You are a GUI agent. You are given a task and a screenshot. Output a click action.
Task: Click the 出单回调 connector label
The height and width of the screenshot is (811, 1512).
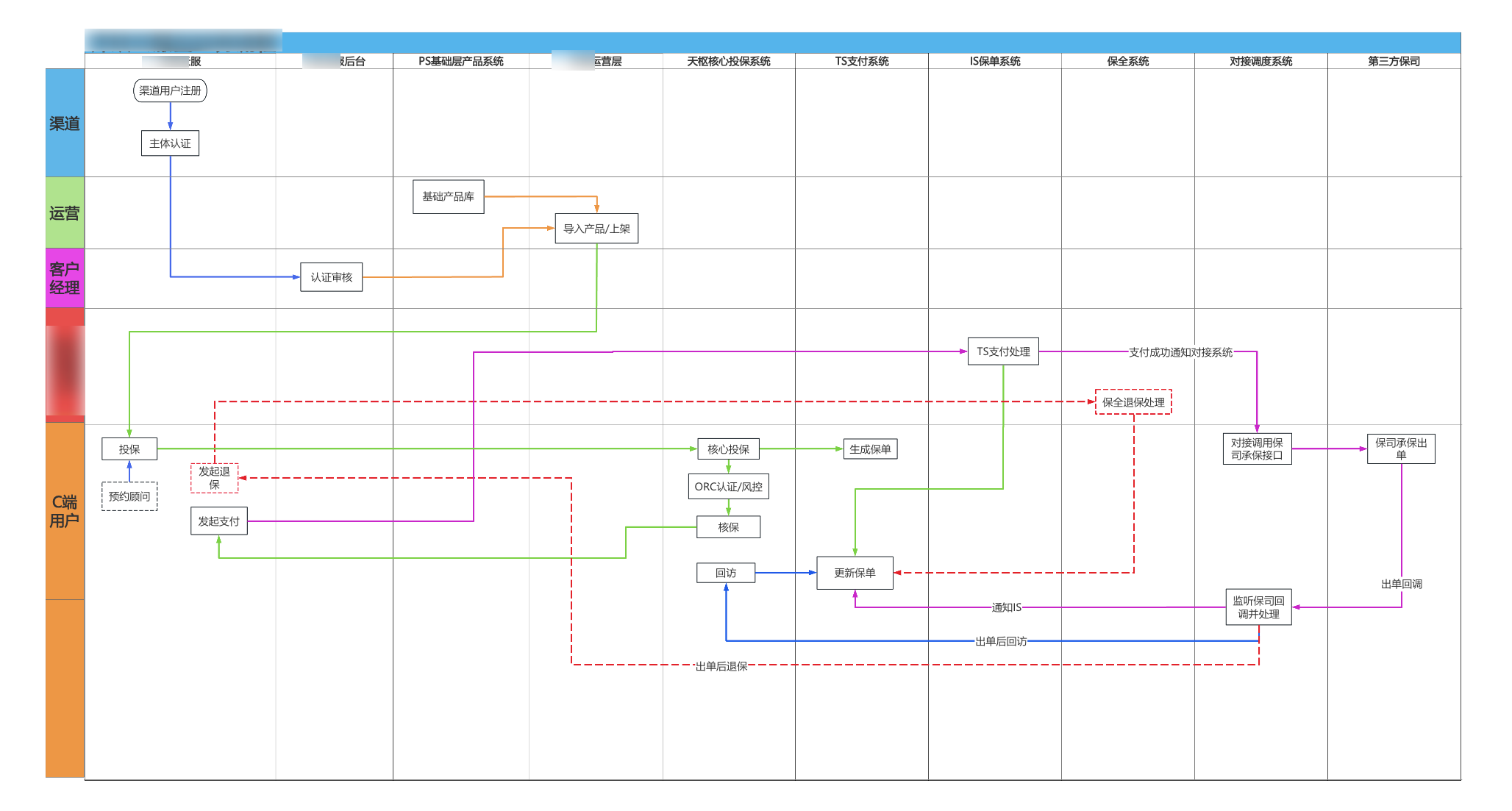[x=1402, y=584]
